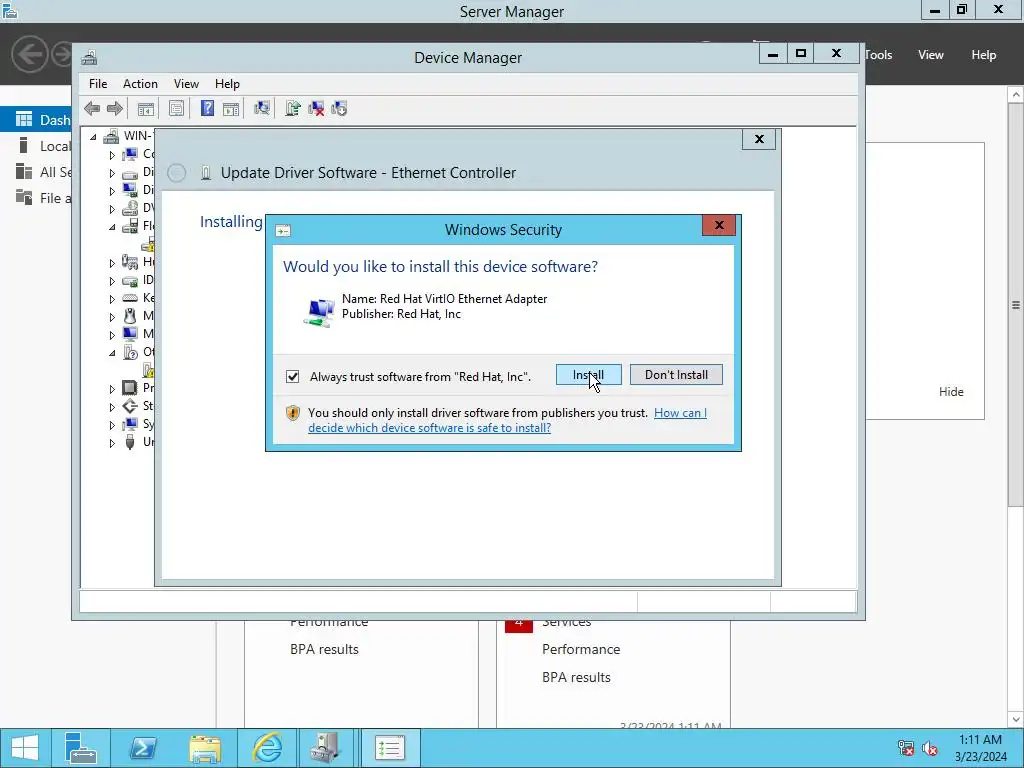1024x768 pixels.
Task: Select the WIN- computer root icon
Action: coord(111,136)
